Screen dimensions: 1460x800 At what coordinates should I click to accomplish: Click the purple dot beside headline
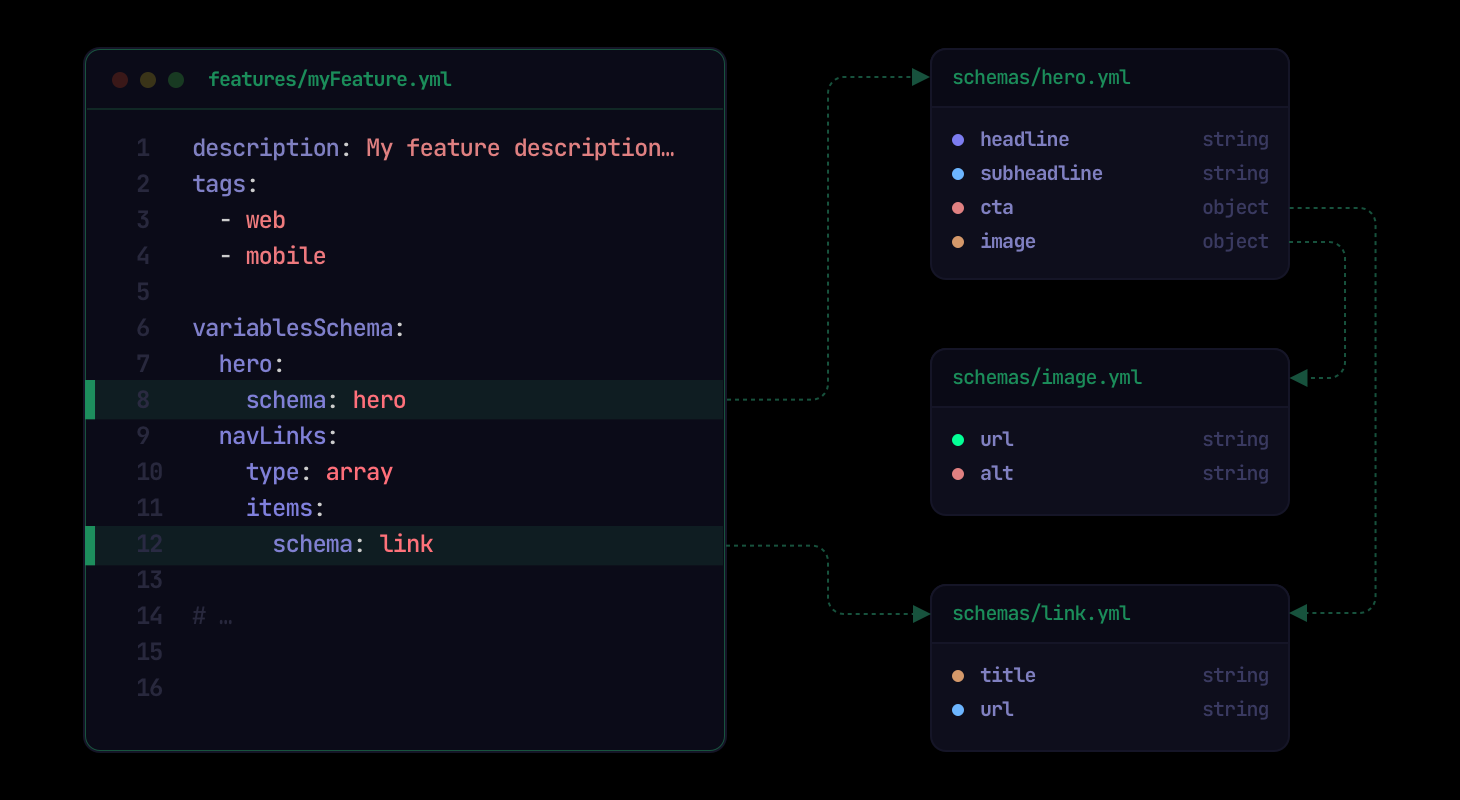click(x=958, y=140)
